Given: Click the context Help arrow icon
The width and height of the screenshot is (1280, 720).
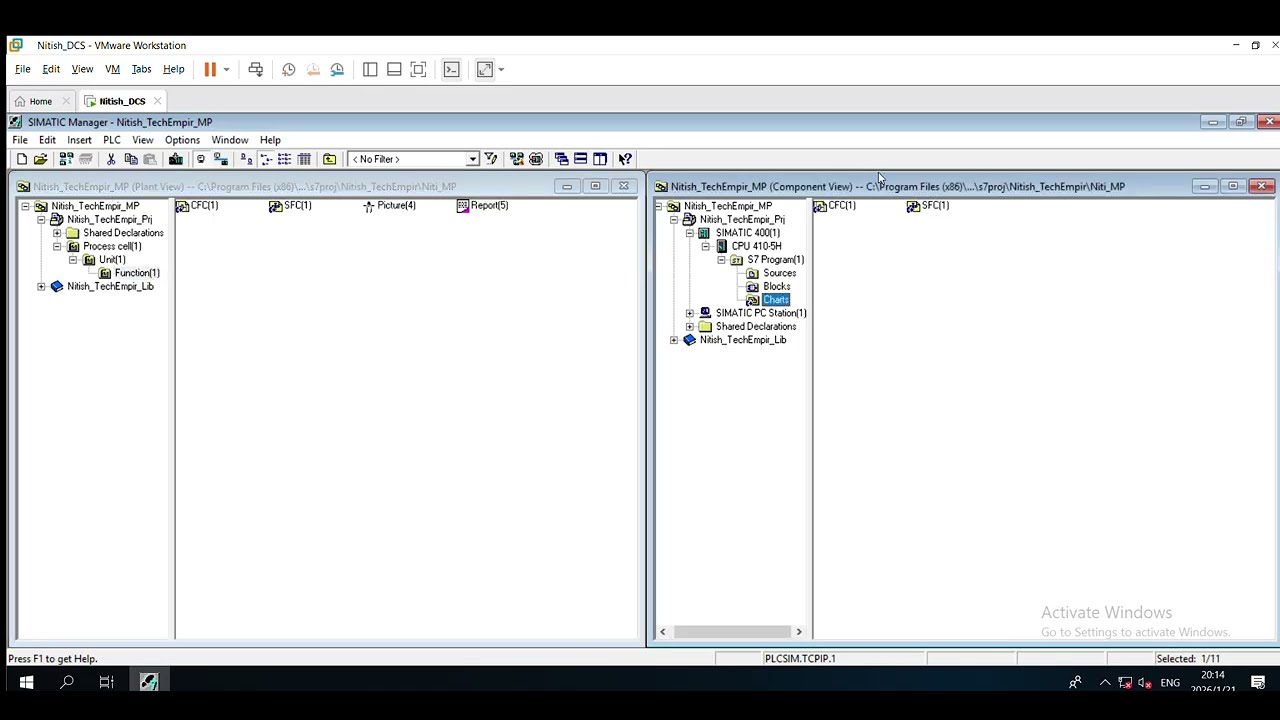Looking at the screenshot, I should pyautogui.click(x=625, y=159).
